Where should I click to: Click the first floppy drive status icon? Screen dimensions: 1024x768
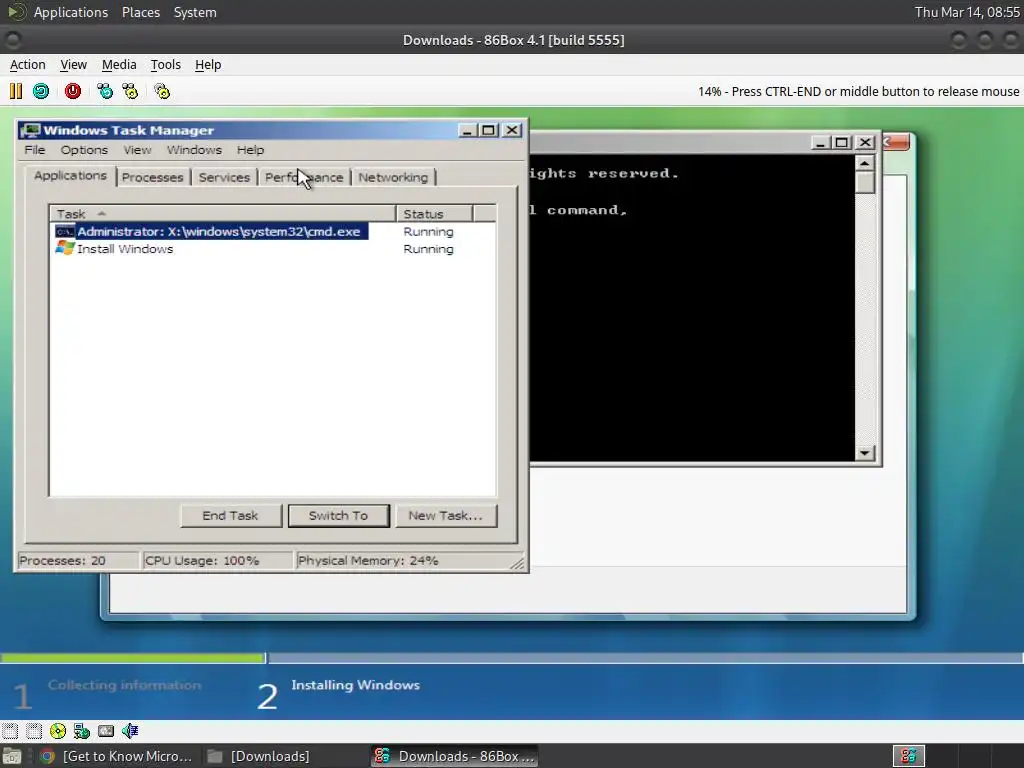coord(10,731)
